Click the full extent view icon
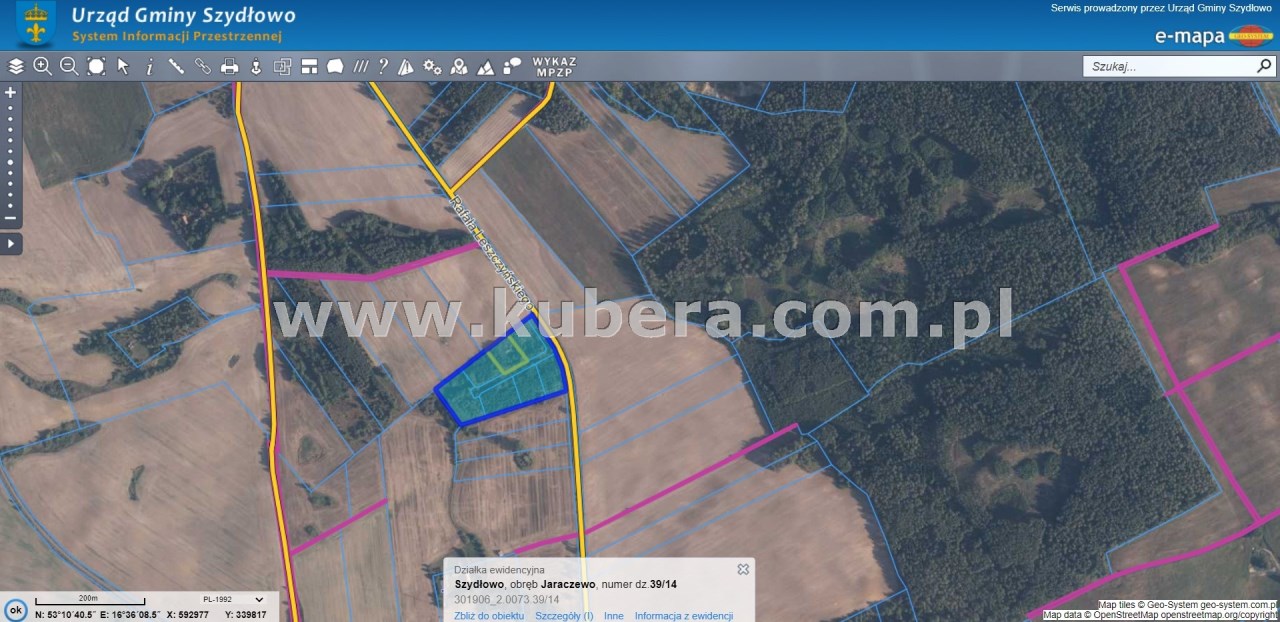This screenshot has width=1280, height=622. click(96, 67)
